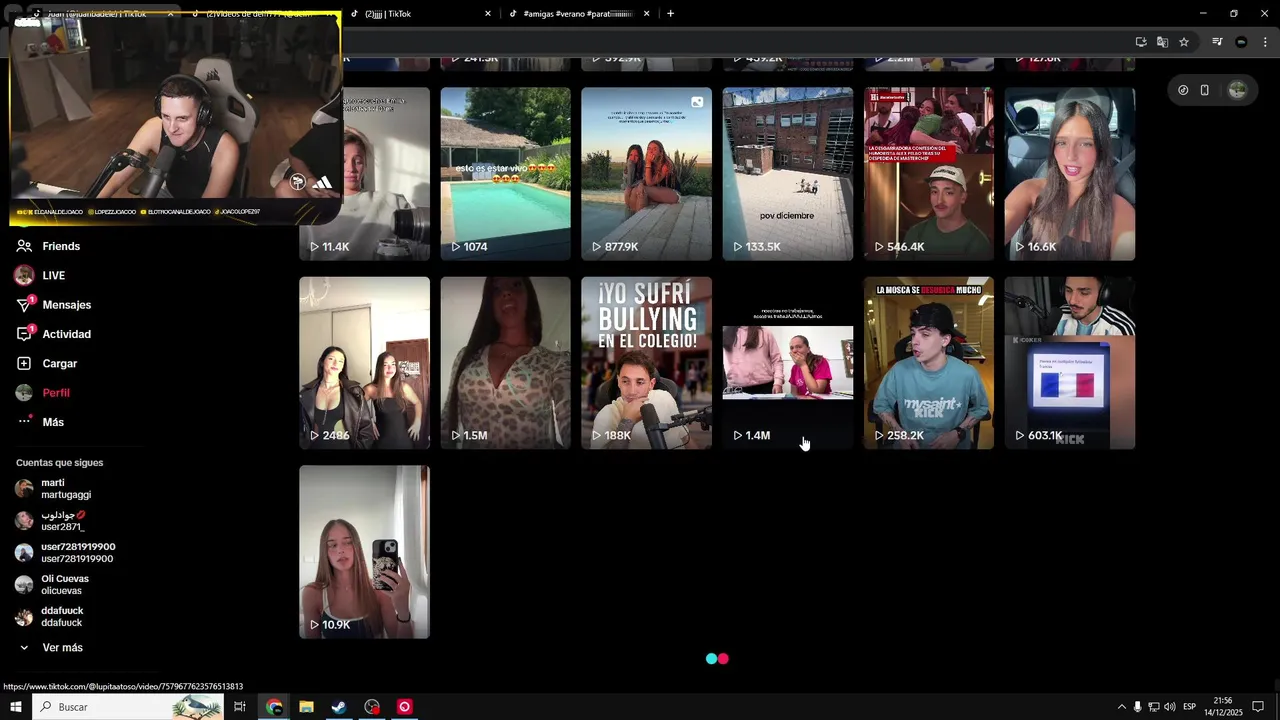
Task: Open ddafuuck account
Action: tap(62, 617)
